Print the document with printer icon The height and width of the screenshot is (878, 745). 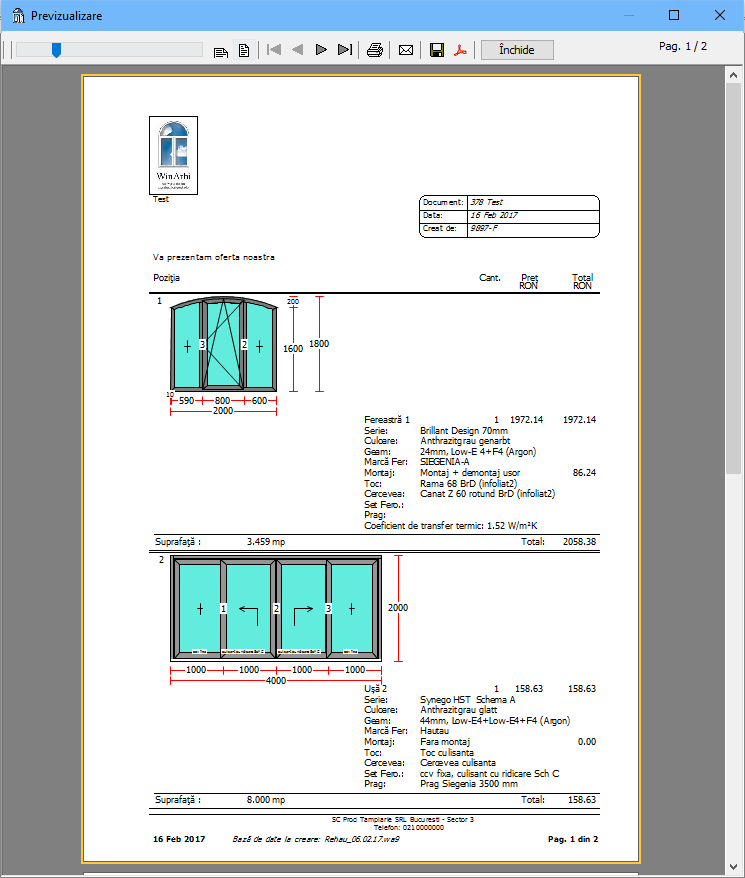tap(375, 50)
